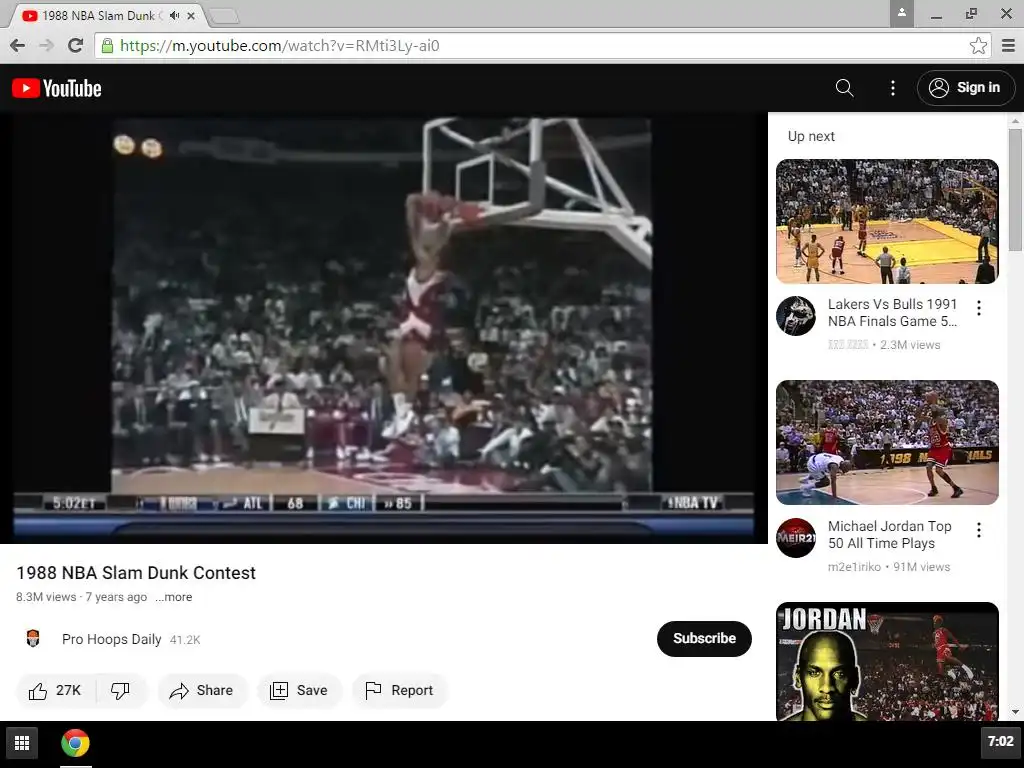Open the system tray clock showing 7:02
Screen dimensions: 1024x768
[x=1000, y=741]
